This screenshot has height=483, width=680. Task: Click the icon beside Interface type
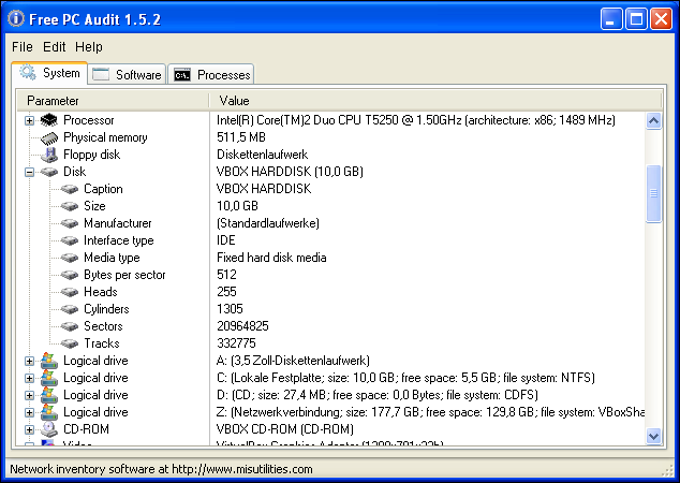pyautogui.click(x=69, y=241)
